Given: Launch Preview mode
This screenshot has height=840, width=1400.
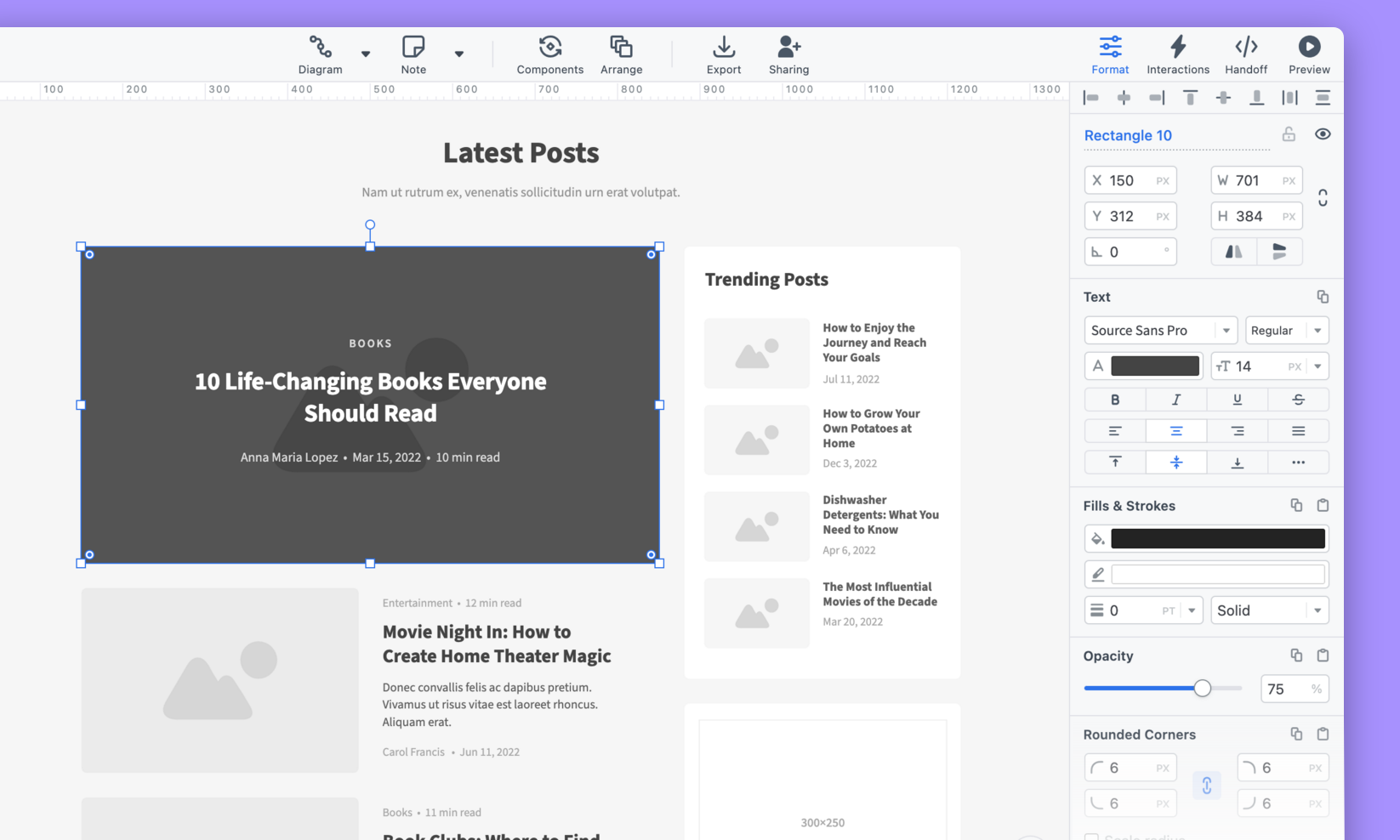Looking at the screenshot, I should pyautogui.click(x=1308, y=55).
